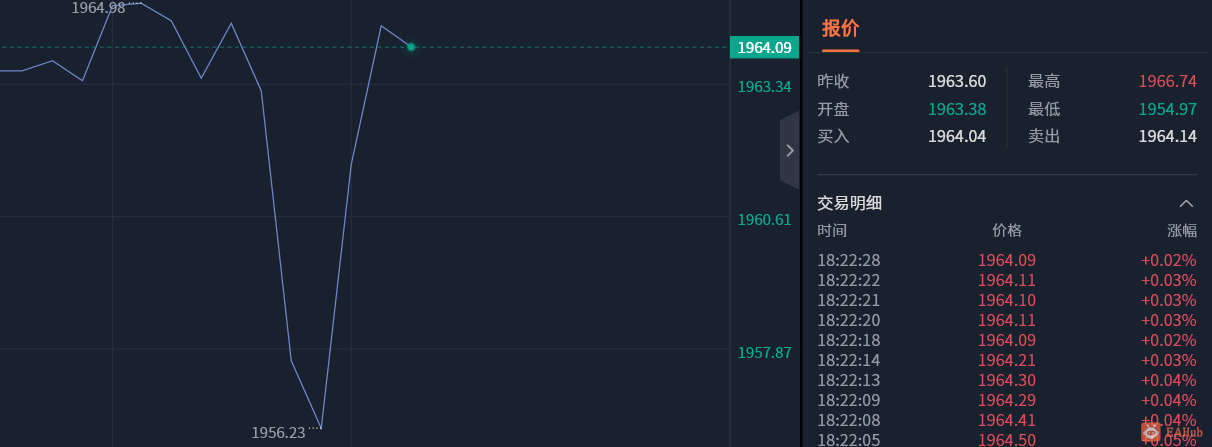Click the FAHub watermark logo icon
Viewport: 1212px width, 447px height.
(x=1151, y=432)
